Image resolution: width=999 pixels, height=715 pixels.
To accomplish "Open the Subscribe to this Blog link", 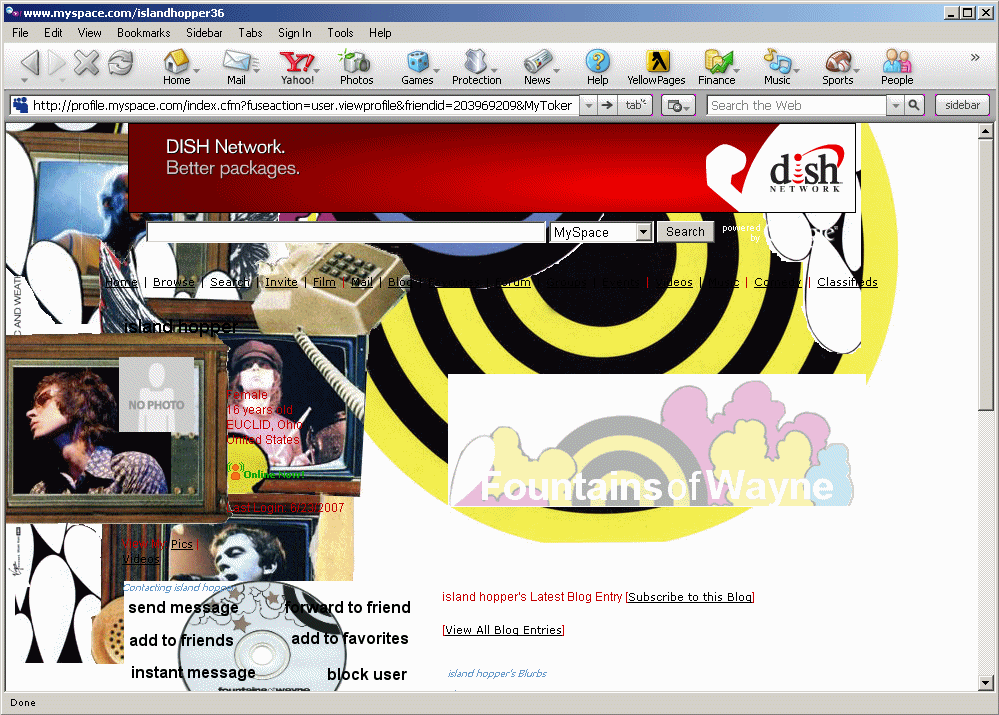I will point(690,597).
